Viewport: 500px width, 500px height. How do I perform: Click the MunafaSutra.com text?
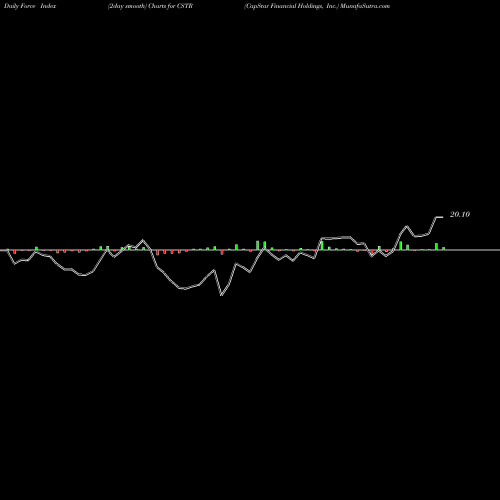click(365, 6)
